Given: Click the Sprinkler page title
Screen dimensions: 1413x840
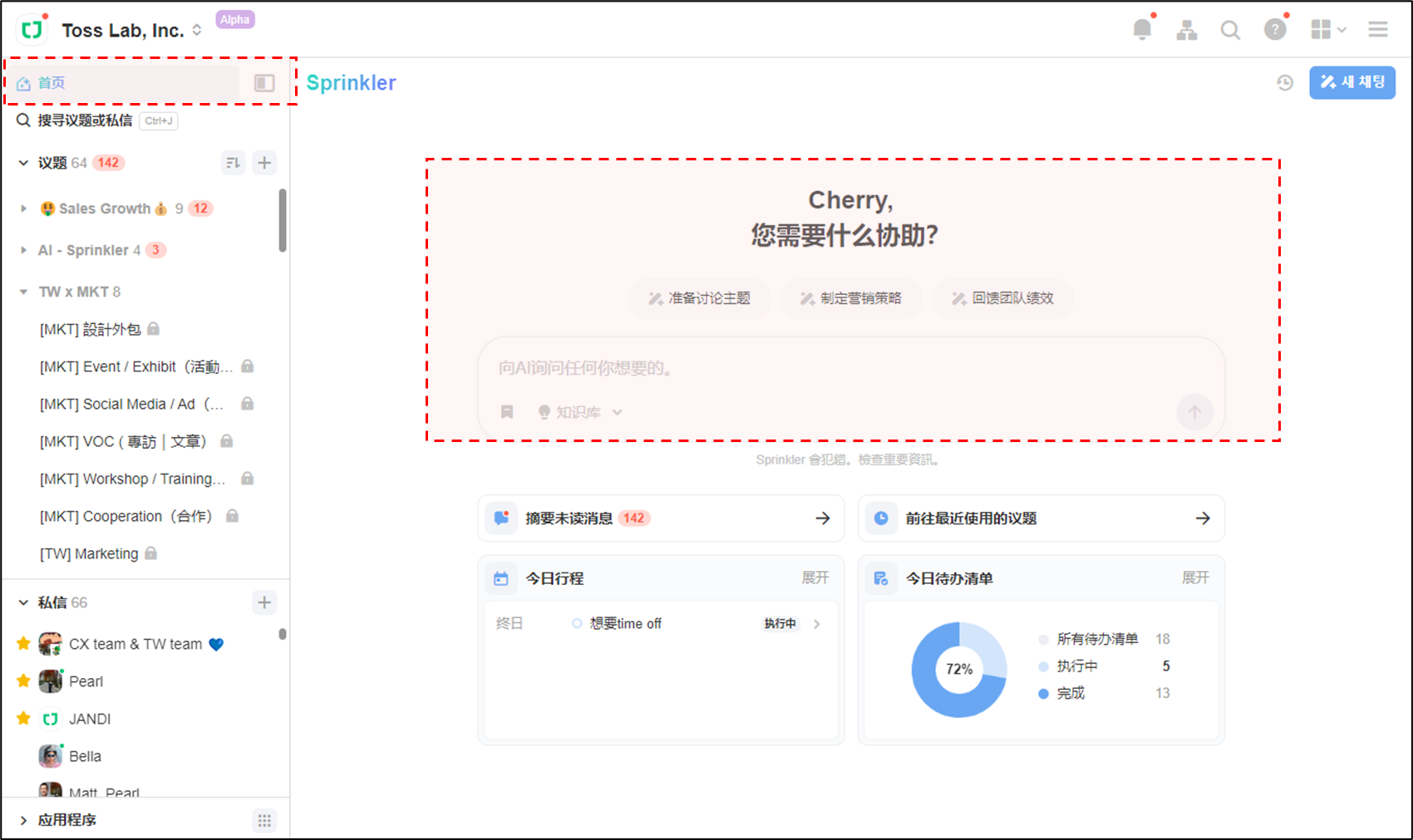Looking at the screenshot, I should click(352, 83).
